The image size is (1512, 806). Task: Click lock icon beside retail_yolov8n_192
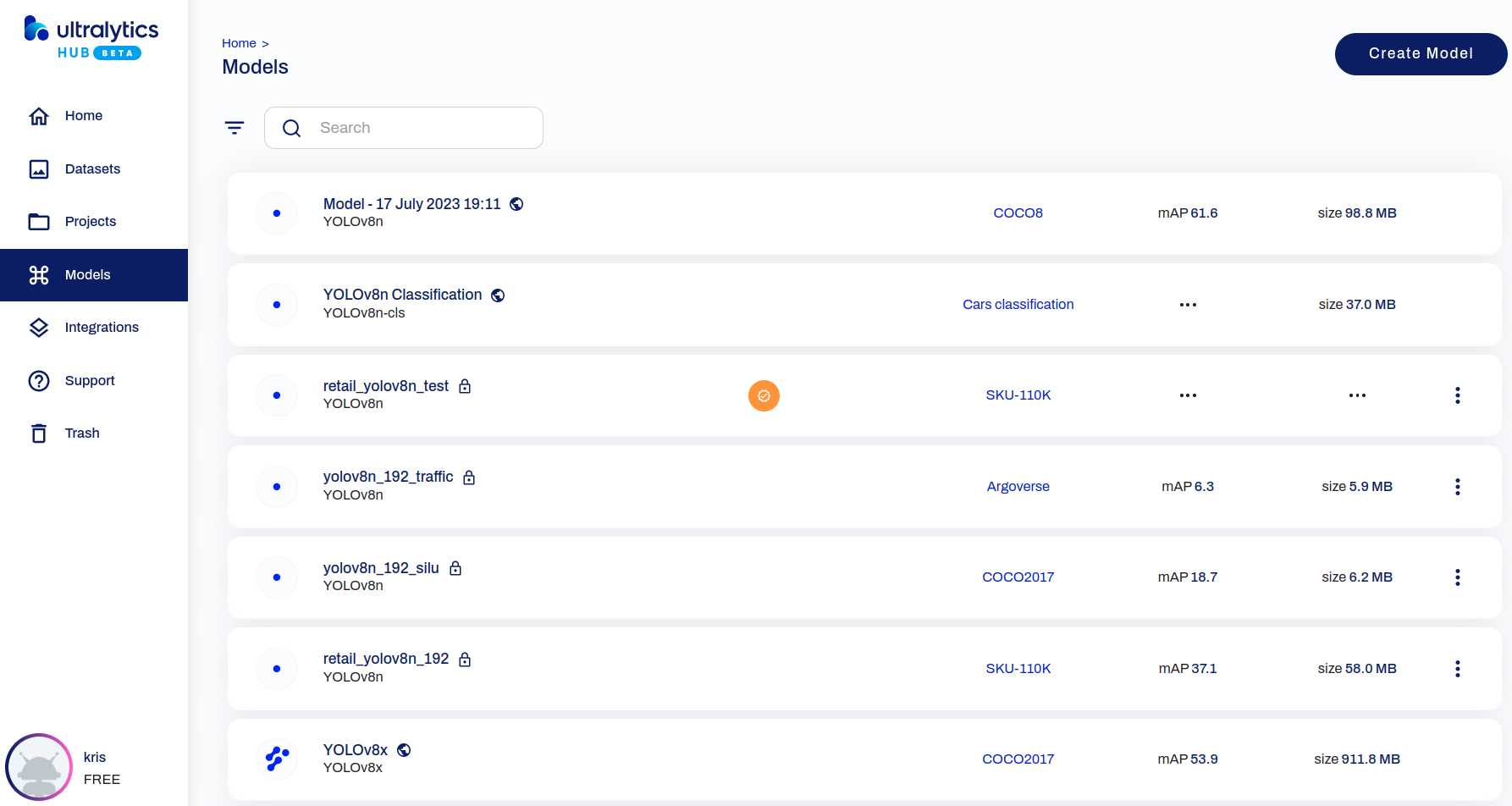[x=465, y=660]
